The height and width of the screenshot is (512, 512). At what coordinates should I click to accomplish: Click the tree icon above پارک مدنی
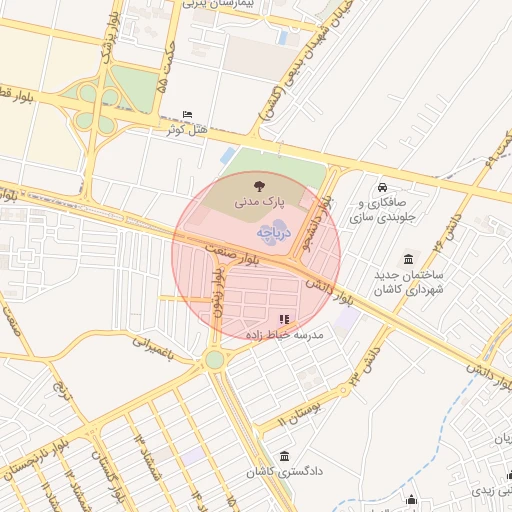[259, 187]
